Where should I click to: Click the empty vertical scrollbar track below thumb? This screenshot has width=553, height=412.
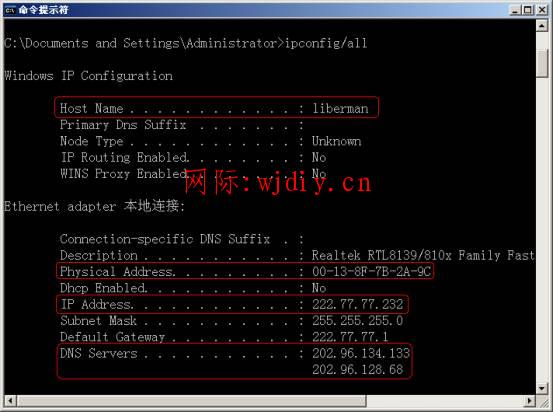(x=542, y=229)
